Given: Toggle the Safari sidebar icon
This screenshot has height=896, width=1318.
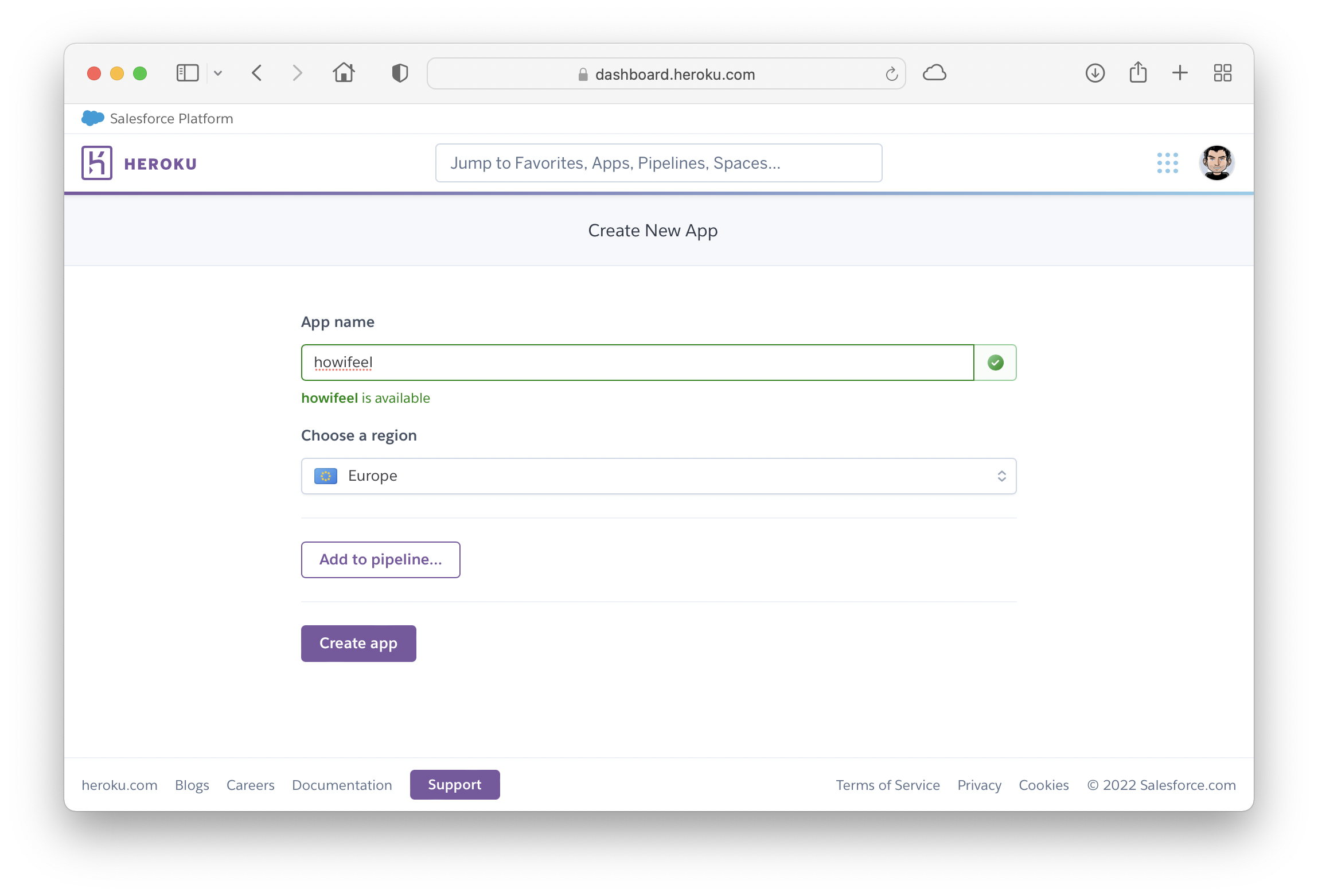Looking at the screenshot, I should pyautogui.click(x=187, y=73).
